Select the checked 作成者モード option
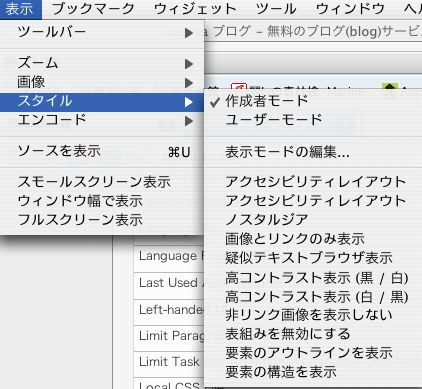422x389 pixels. (x=313, y=101)
